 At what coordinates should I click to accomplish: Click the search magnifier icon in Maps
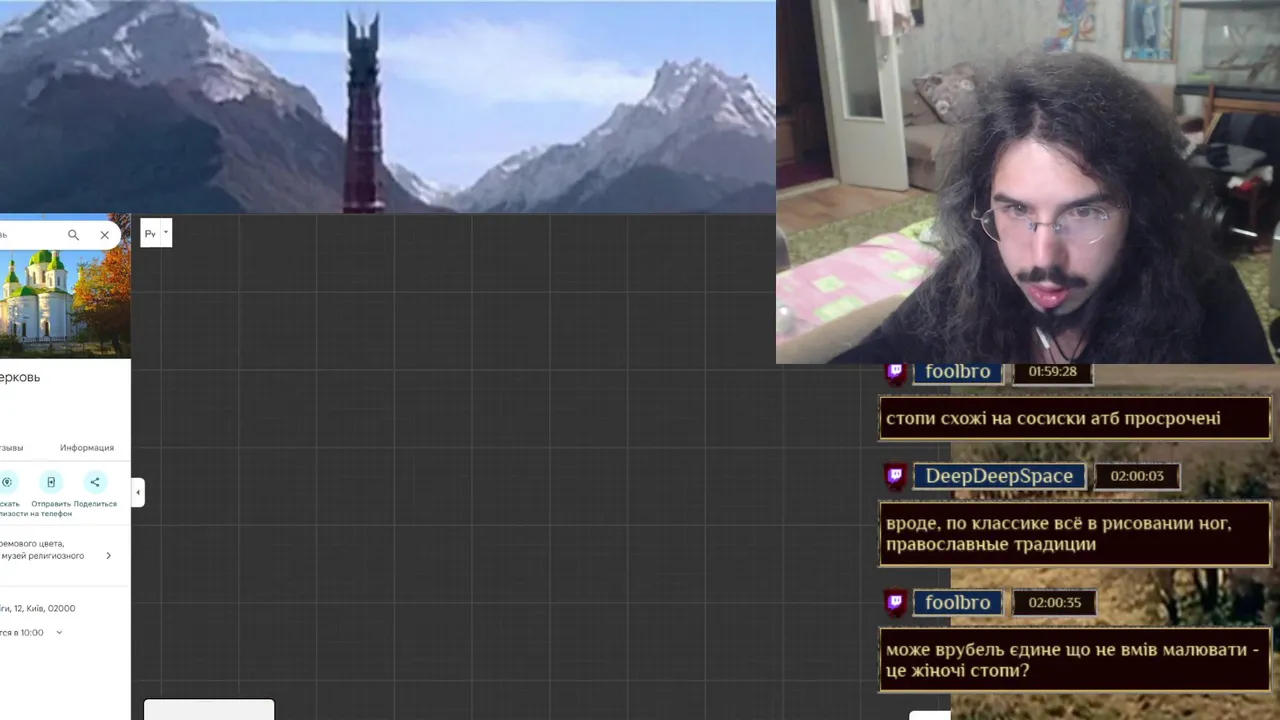coord(73,235)
